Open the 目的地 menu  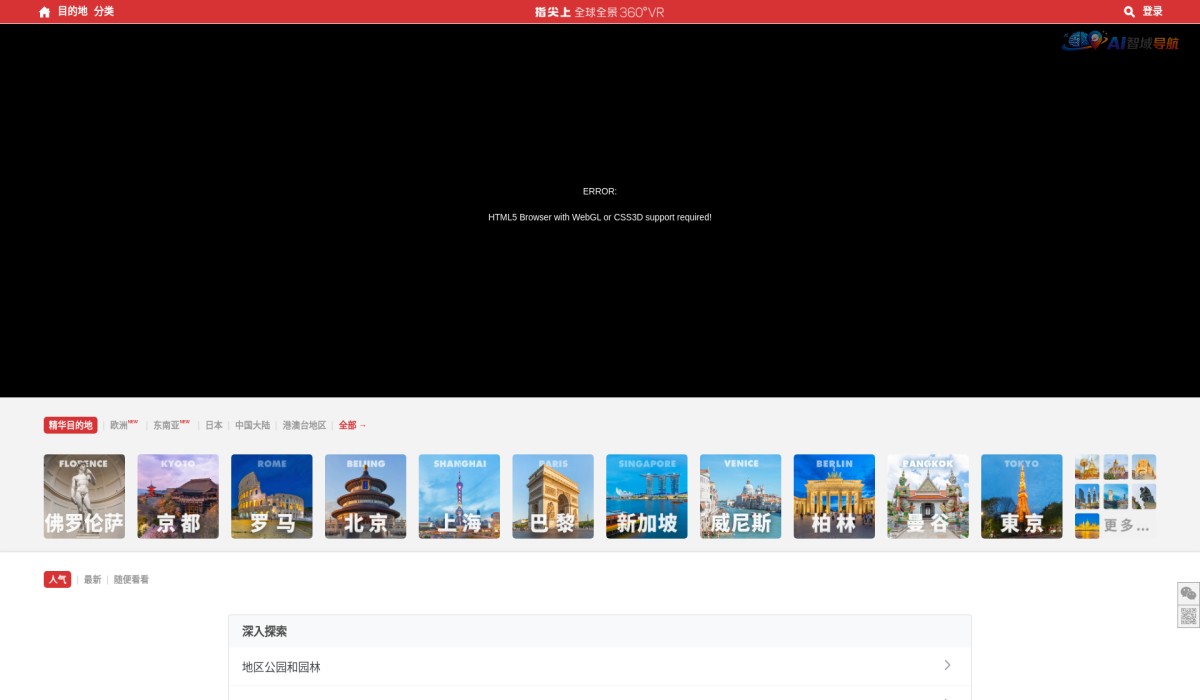tap(72, 12)
